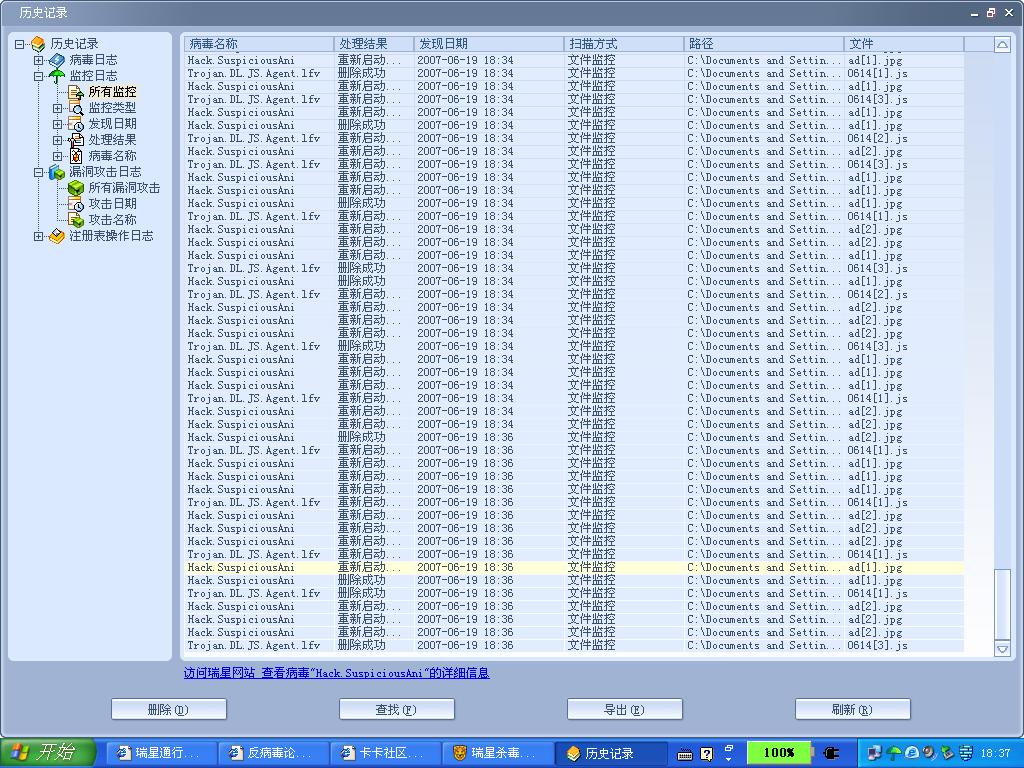Viewport: 1024px width, 768px height.
Task: Click the 扫描方式 column header
Action: 624,44
